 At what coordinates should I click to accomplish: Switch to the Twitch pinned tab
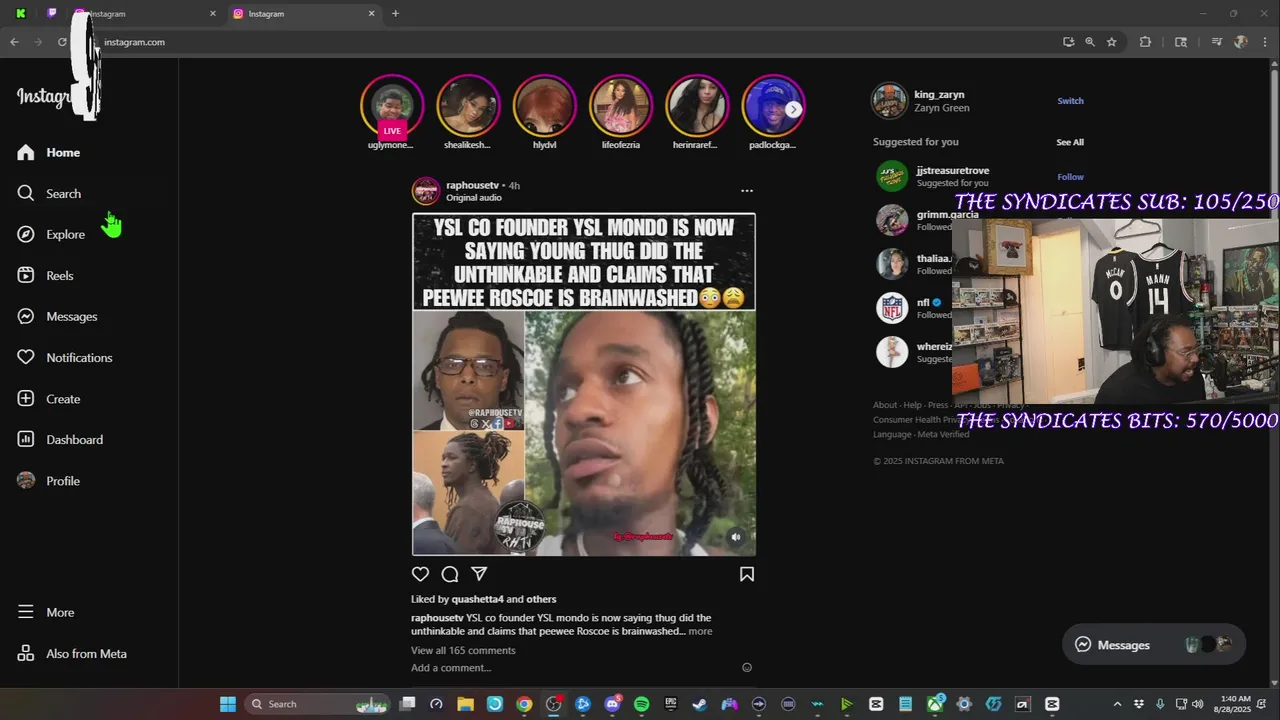point(52,13)
